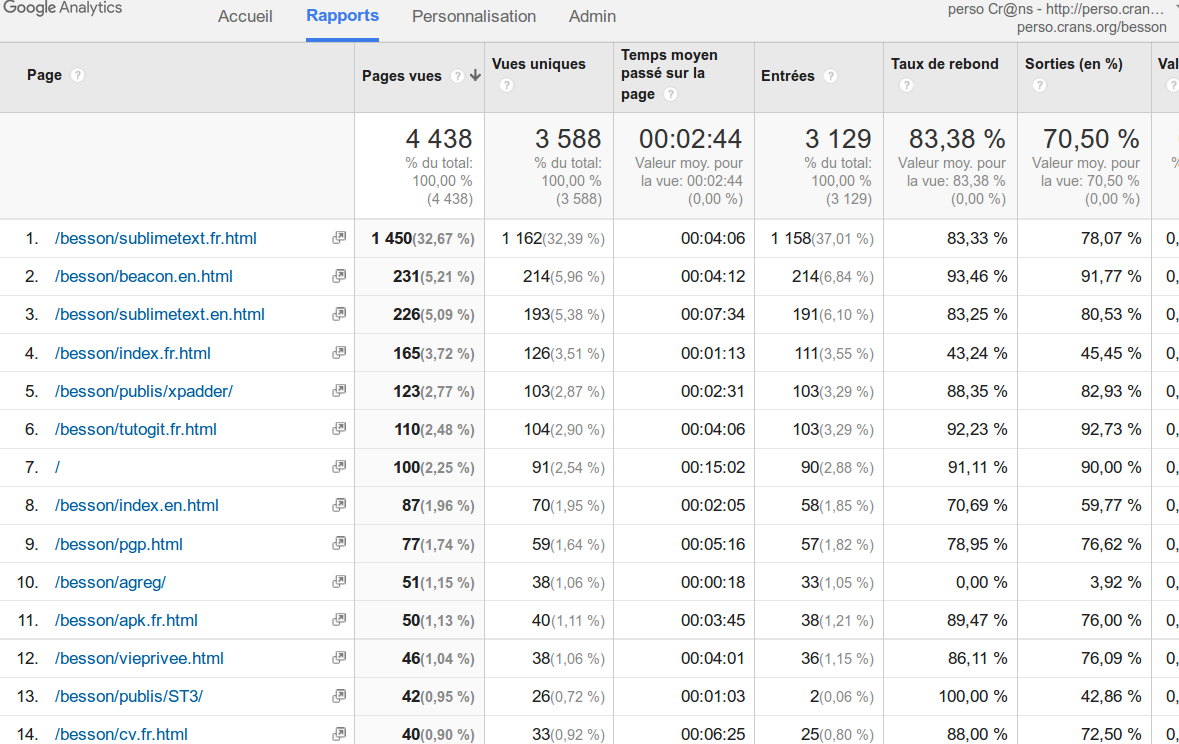The height and width of the screenshot is (744, 1179).
Task: Click the /besson/index.fr.html link
Action: coord(133,353)
